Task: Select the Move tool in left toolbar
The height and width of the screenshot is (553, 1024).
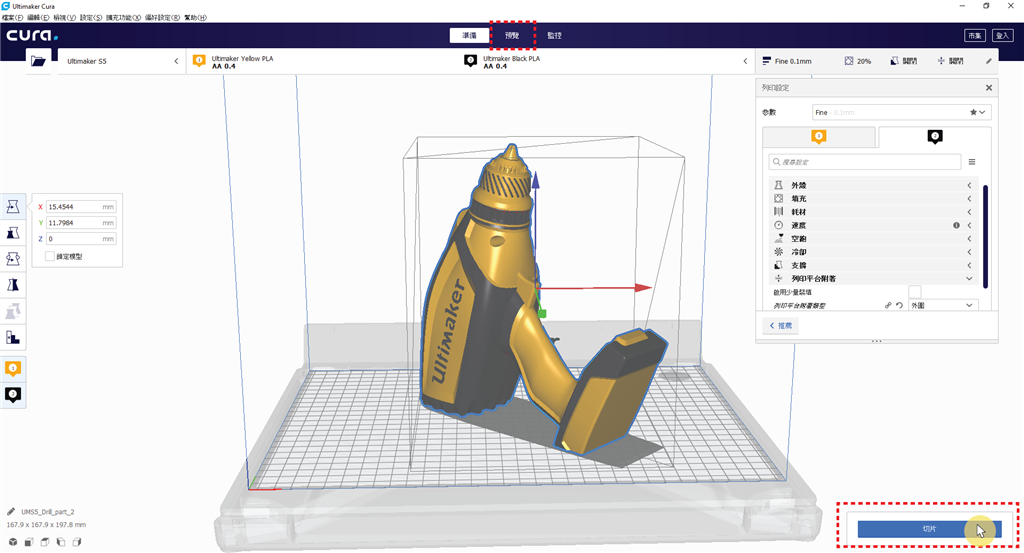Action: click(x=14, y=207)
